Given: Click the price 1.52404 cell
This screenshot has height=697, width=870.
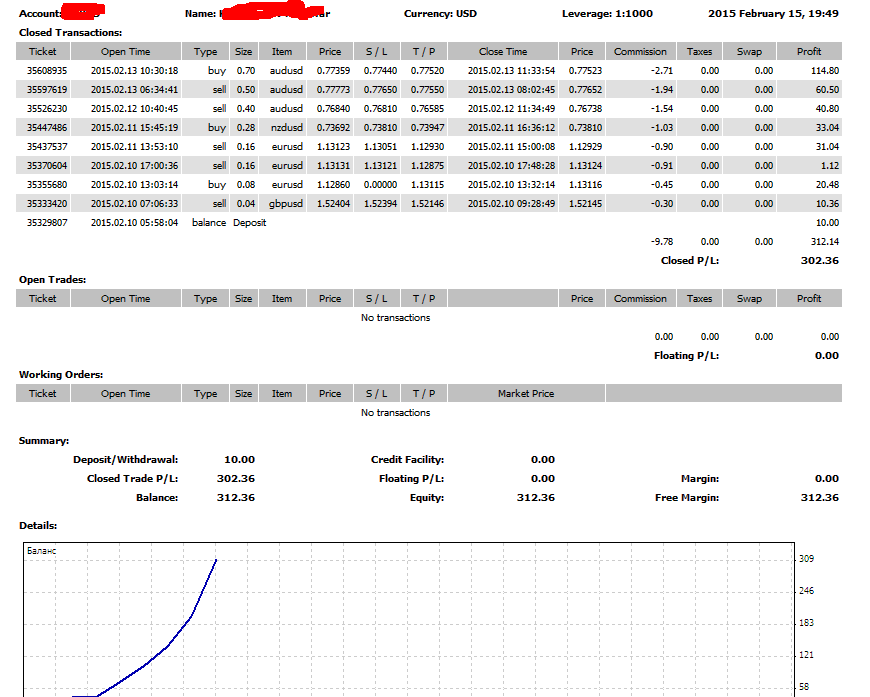Looking at the screenshot, I should click(x=333, y=204).
